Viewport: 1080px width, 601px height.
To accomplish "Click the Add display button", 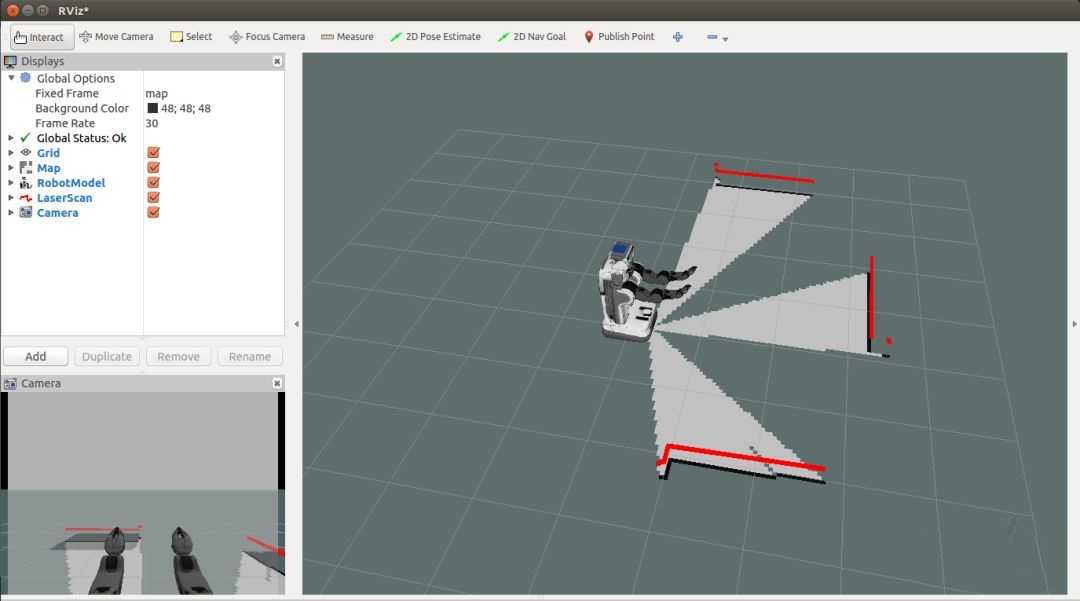I will point(36,357).
